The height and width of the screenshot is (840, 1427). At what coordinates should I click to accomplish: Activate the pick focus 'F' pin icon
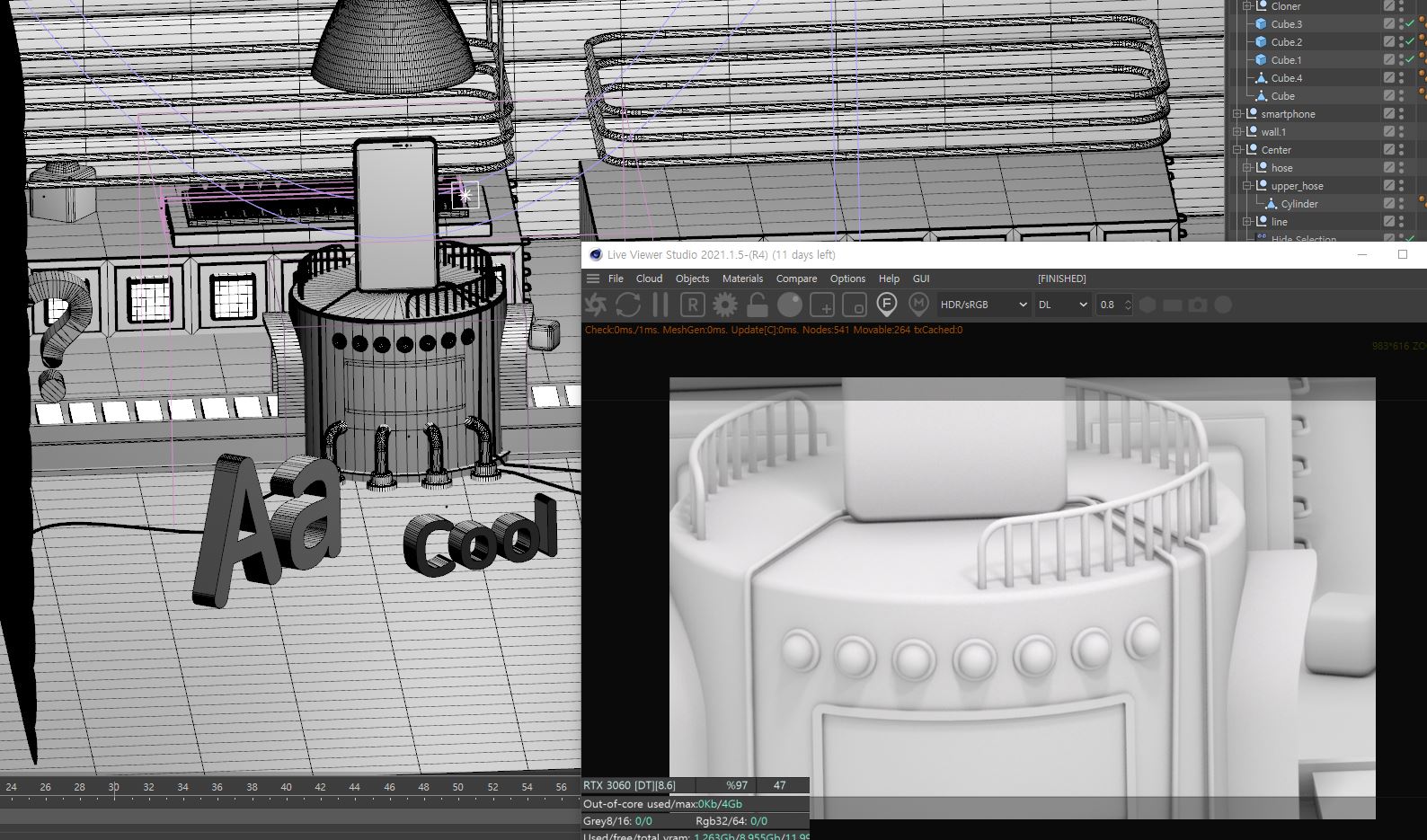pyautogui.click(x=886, y=305)
